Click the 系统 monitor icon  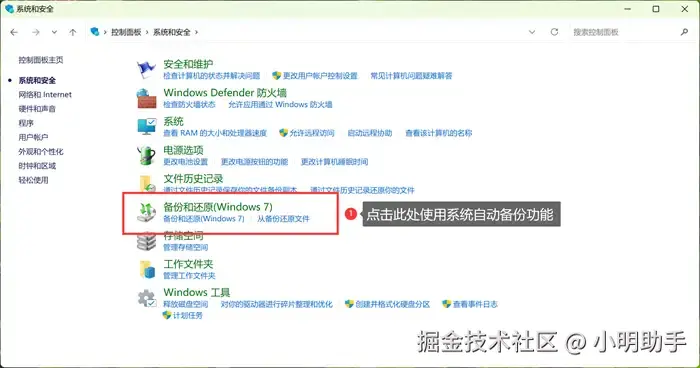click(146, 127)
